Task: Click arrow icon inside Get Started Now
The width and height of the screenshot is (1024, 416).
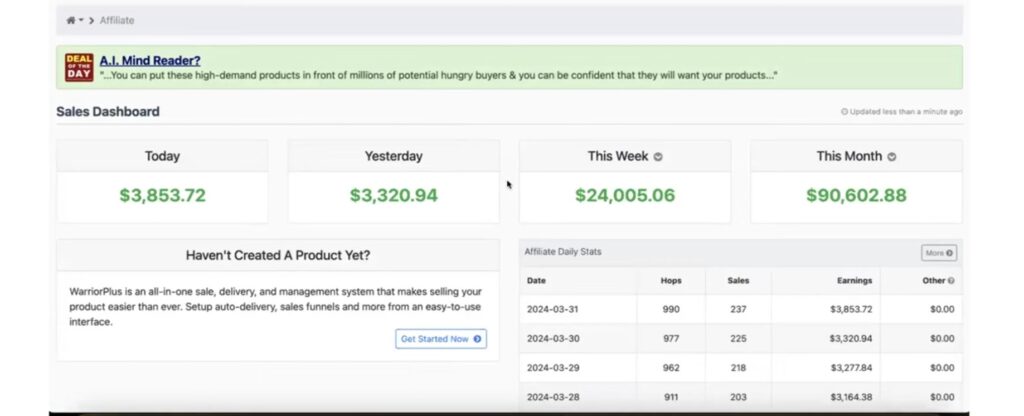Action: pos(477,339)
